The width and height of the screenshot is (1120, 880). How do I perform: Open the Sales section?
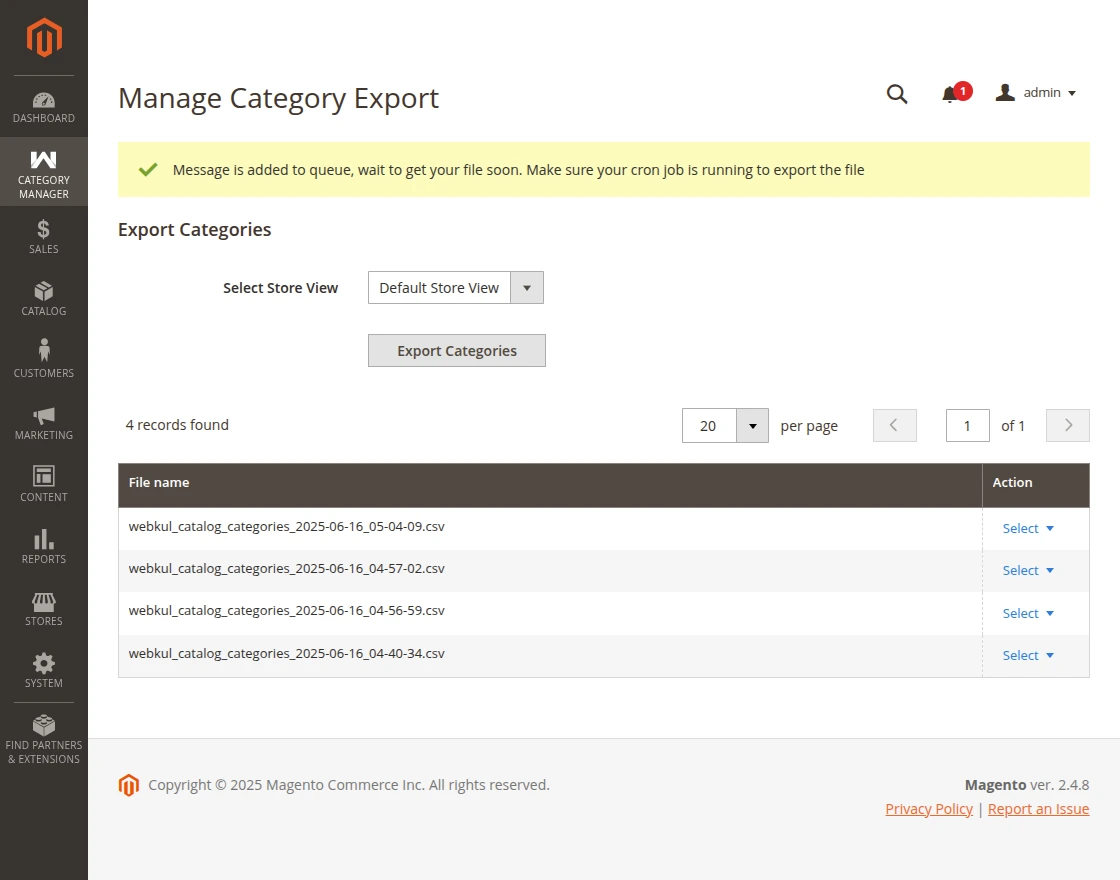pyautogui.click(x=43, y=235)
